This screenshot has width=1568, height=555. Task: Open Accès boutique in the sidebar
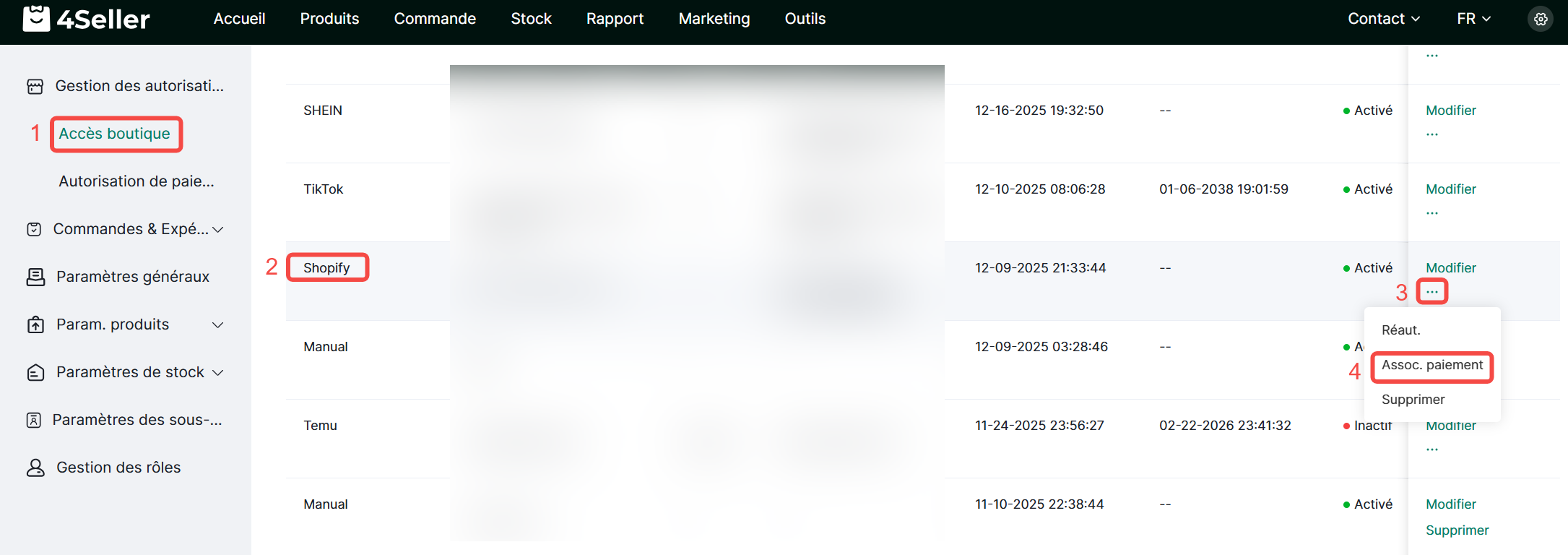tap(115, 134)
